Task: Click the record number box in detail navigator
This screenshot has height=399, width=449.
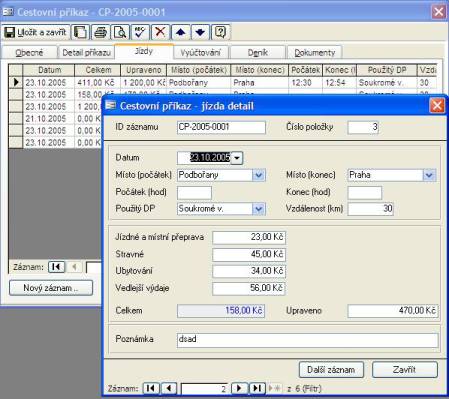Action: pos(204,389)
